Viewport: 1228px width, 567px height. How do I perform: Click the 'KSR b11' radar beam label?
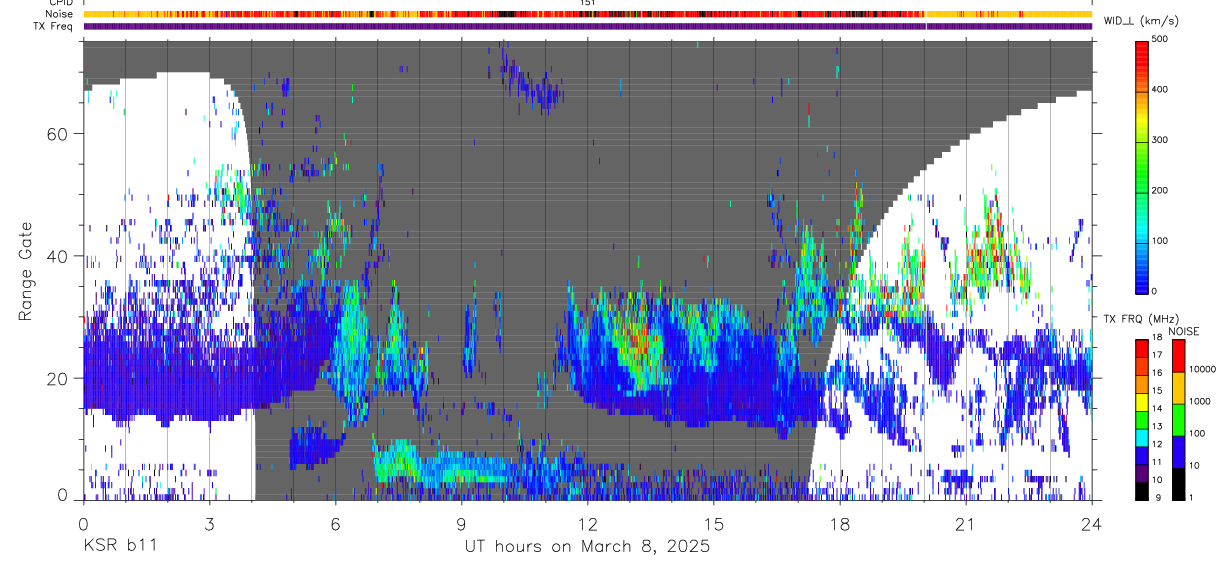click(x=119, y=546)
